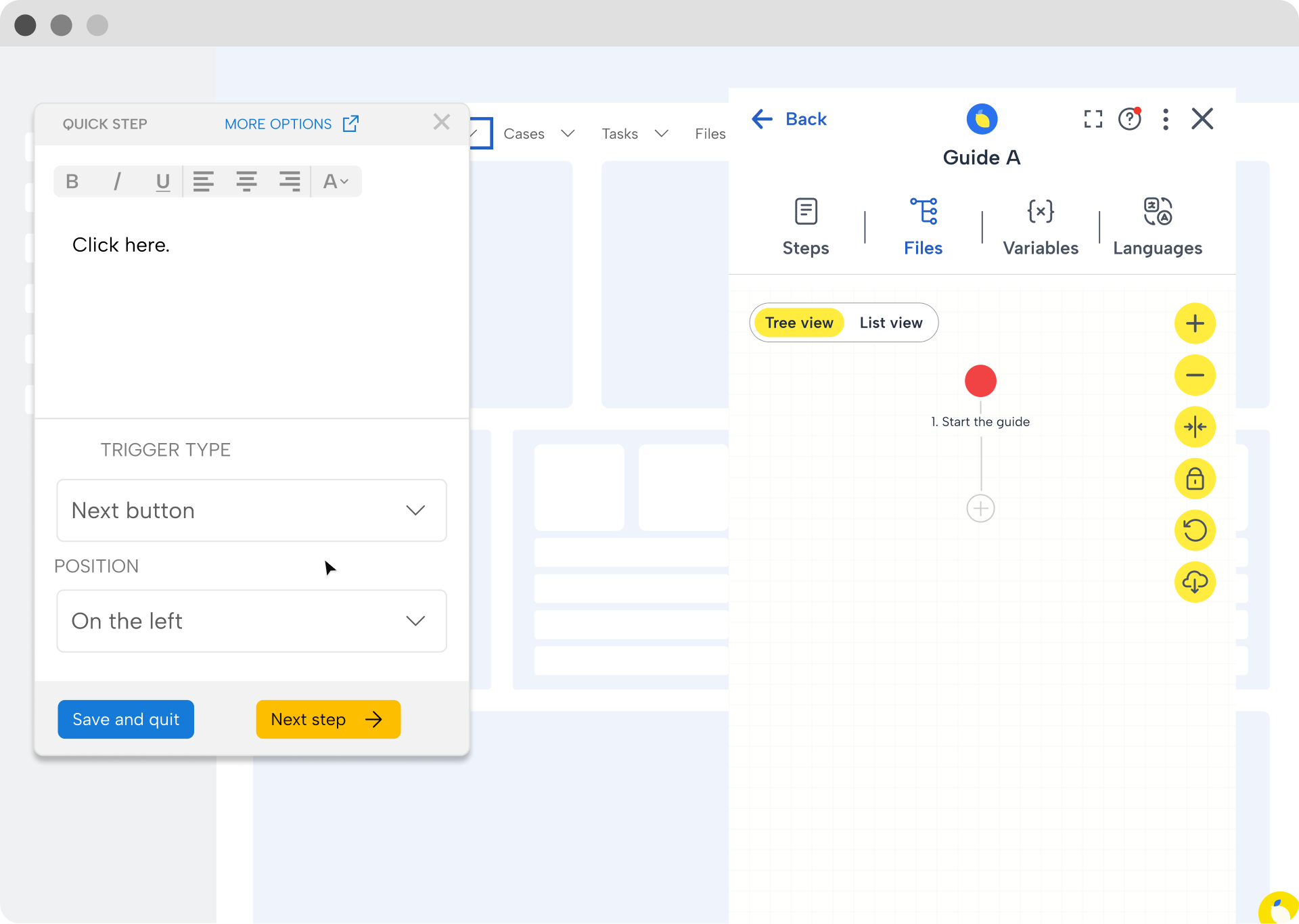1299x924 pixels.
Task: Toggle fullscreen for the guide panel
Action: tap(1093, 119)
